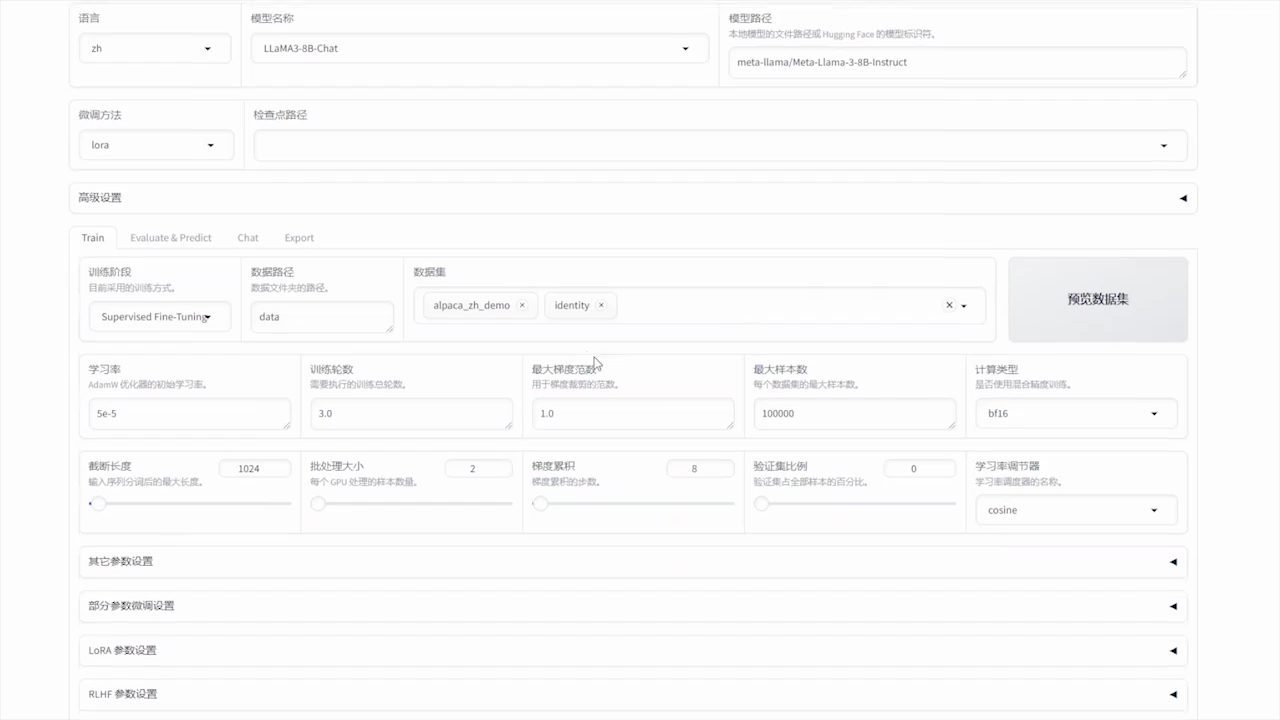Viewport: 1280px width, 720px height.
Task: Expand the 其它参数设置 section
Action: (x=633, y=561)
